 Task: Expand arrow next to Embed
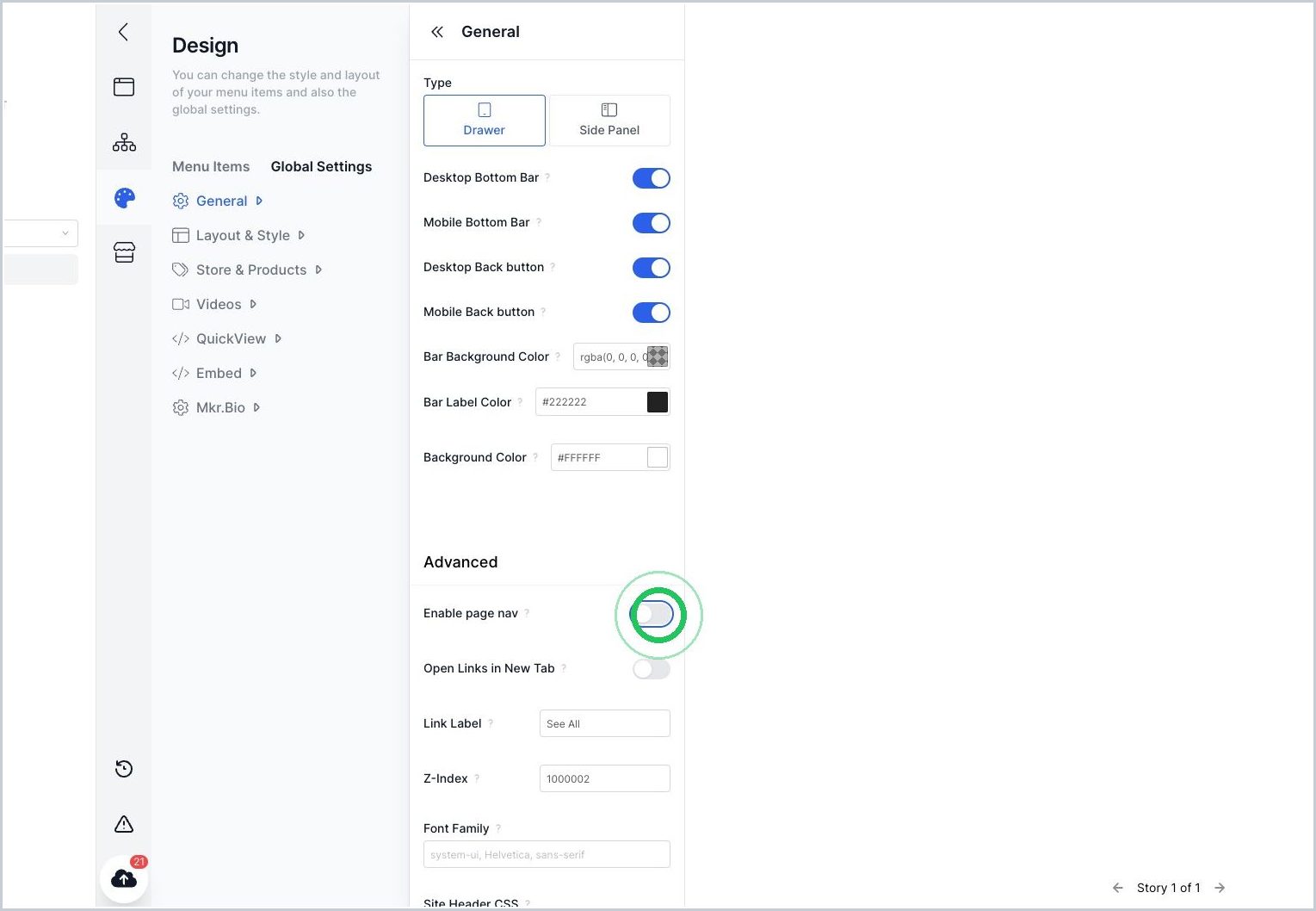point(253,373)
